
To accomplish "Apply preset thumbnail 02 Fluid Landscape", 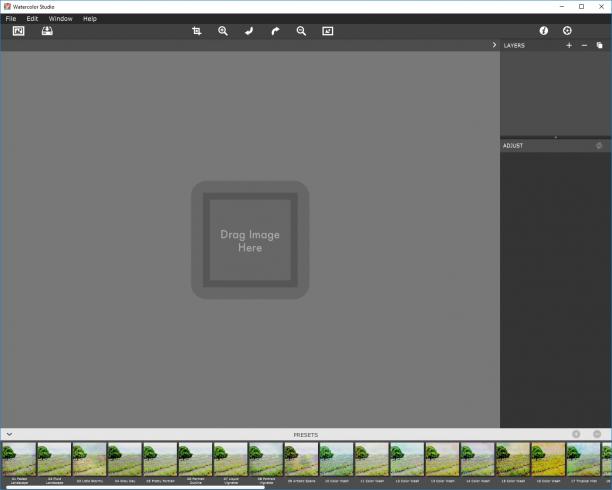I will click(54, 459).
